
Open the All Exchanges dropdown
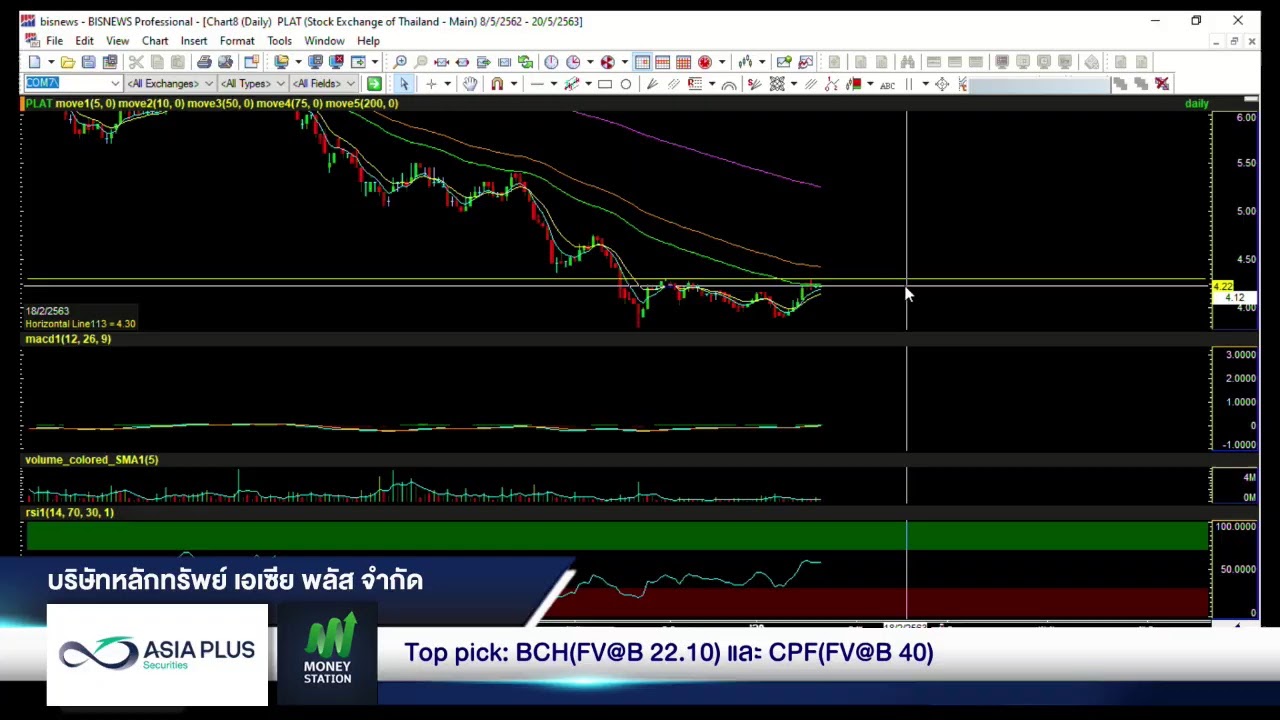(x=169, y=84)
